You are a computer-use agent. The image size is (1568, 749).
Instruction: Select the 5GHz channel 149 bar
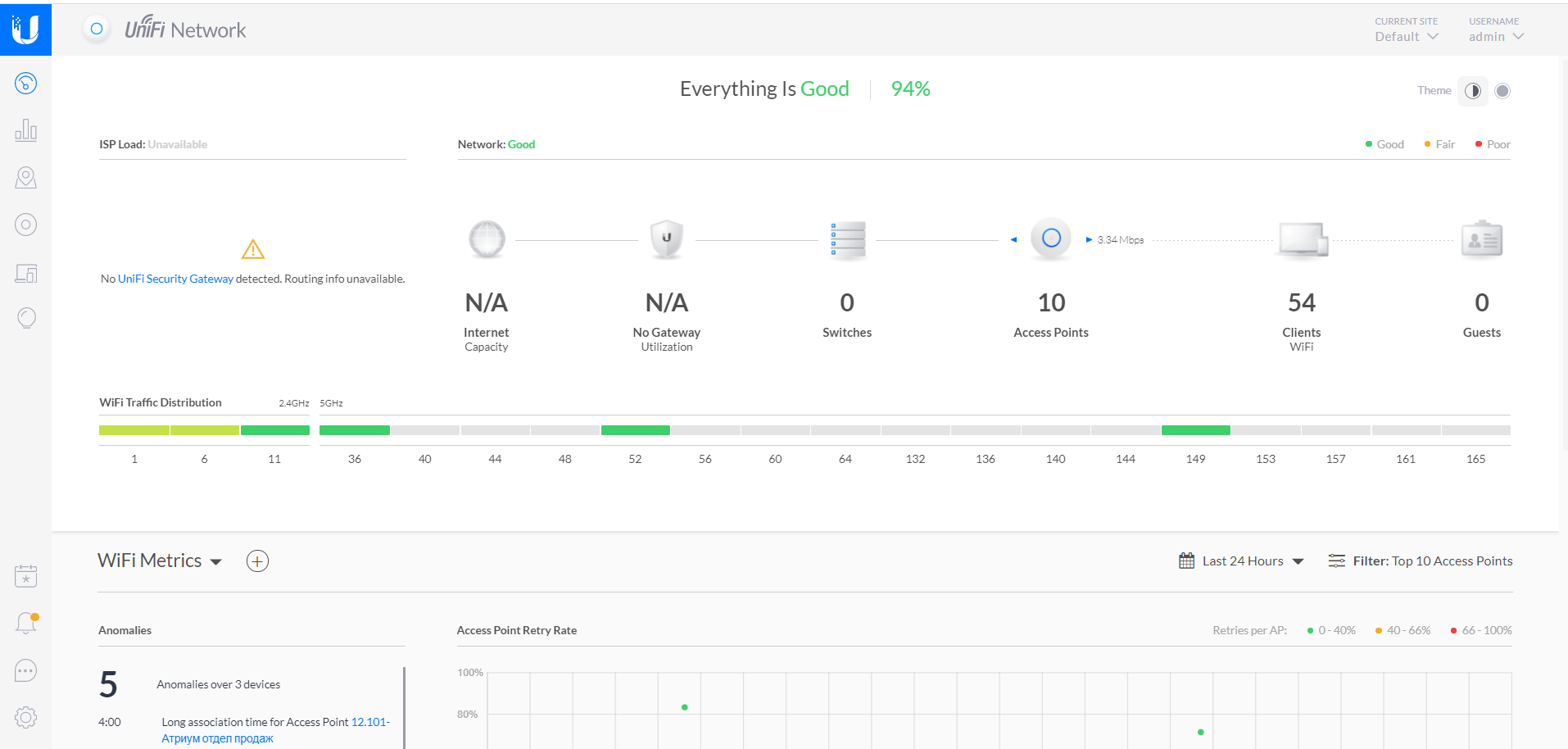1196,430
